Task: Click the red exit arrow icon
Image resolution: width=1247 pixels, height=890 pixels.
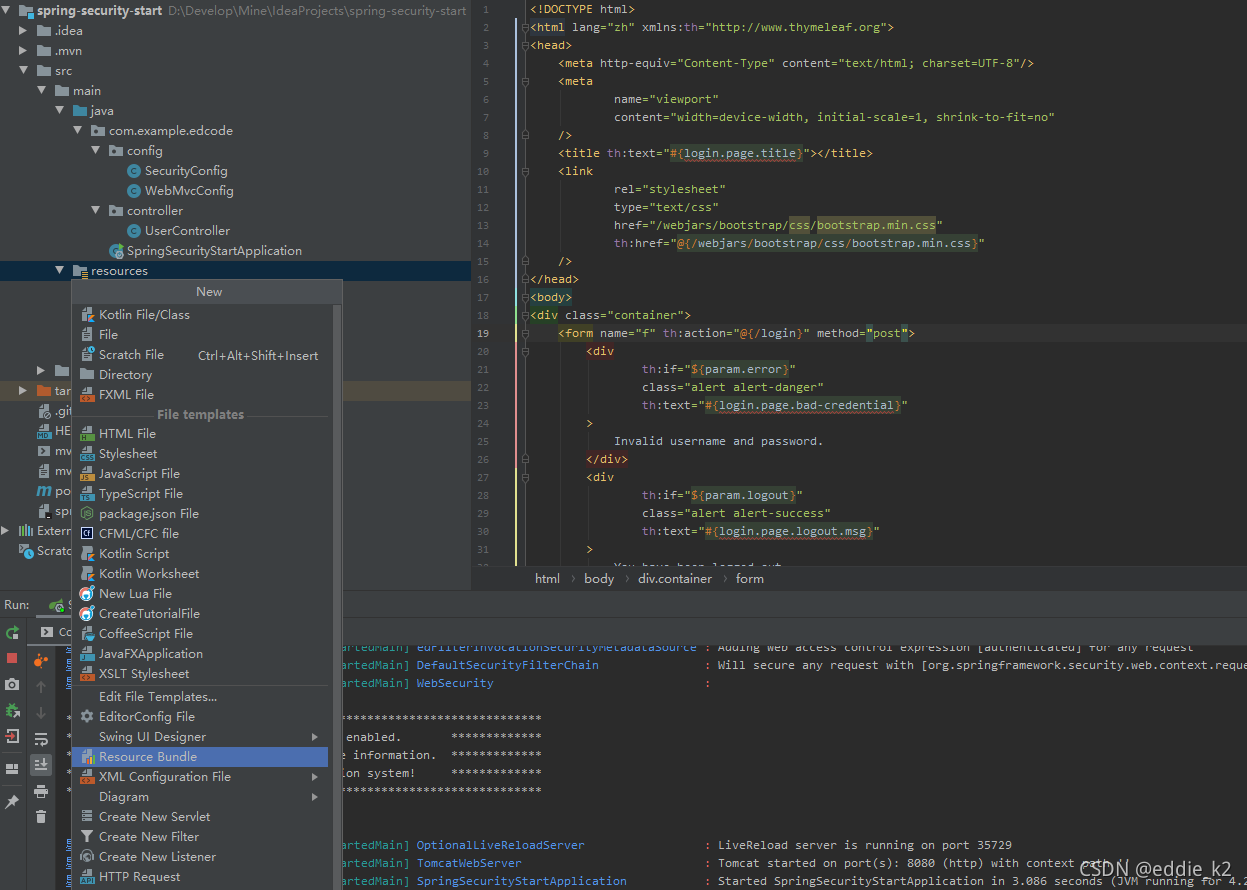Action: tap(12, 736)
